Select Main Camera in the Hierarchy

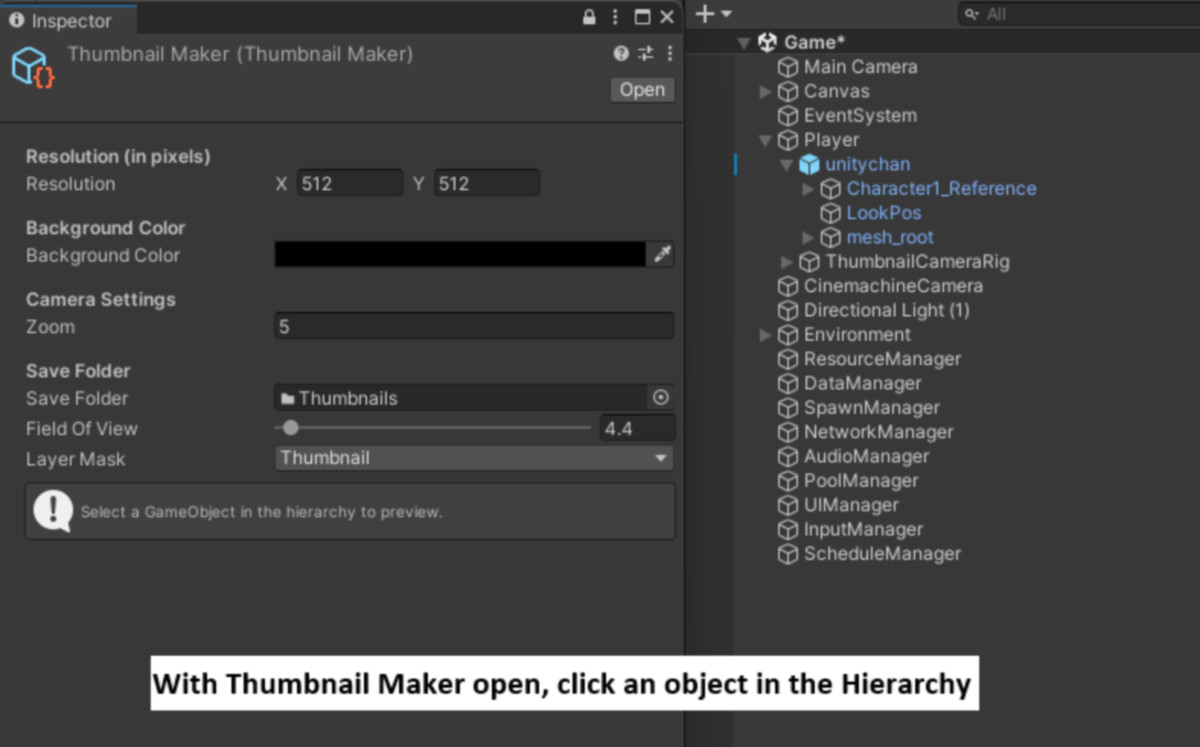pyautogui.click(x=860, y=67)
